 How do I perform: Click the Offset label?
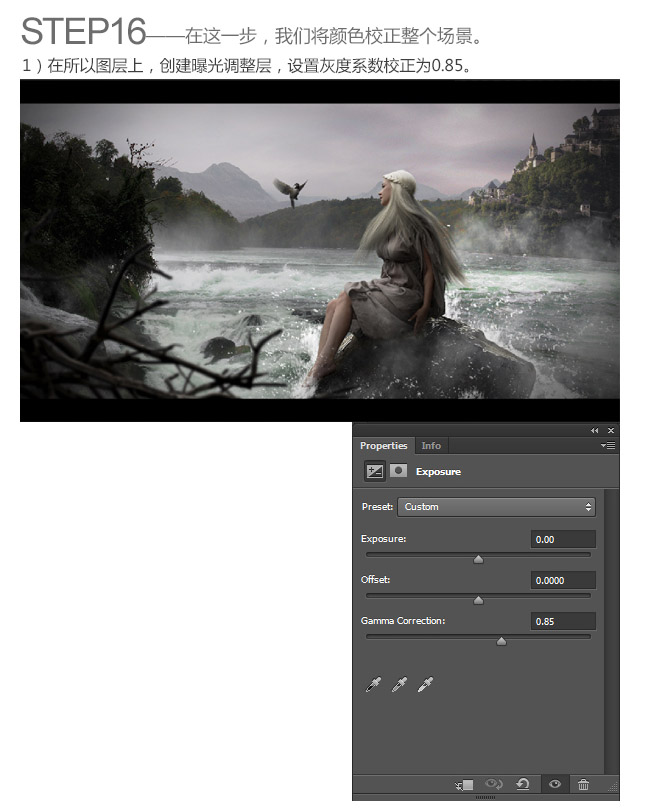pyautogui.click(x=376, y=580)
